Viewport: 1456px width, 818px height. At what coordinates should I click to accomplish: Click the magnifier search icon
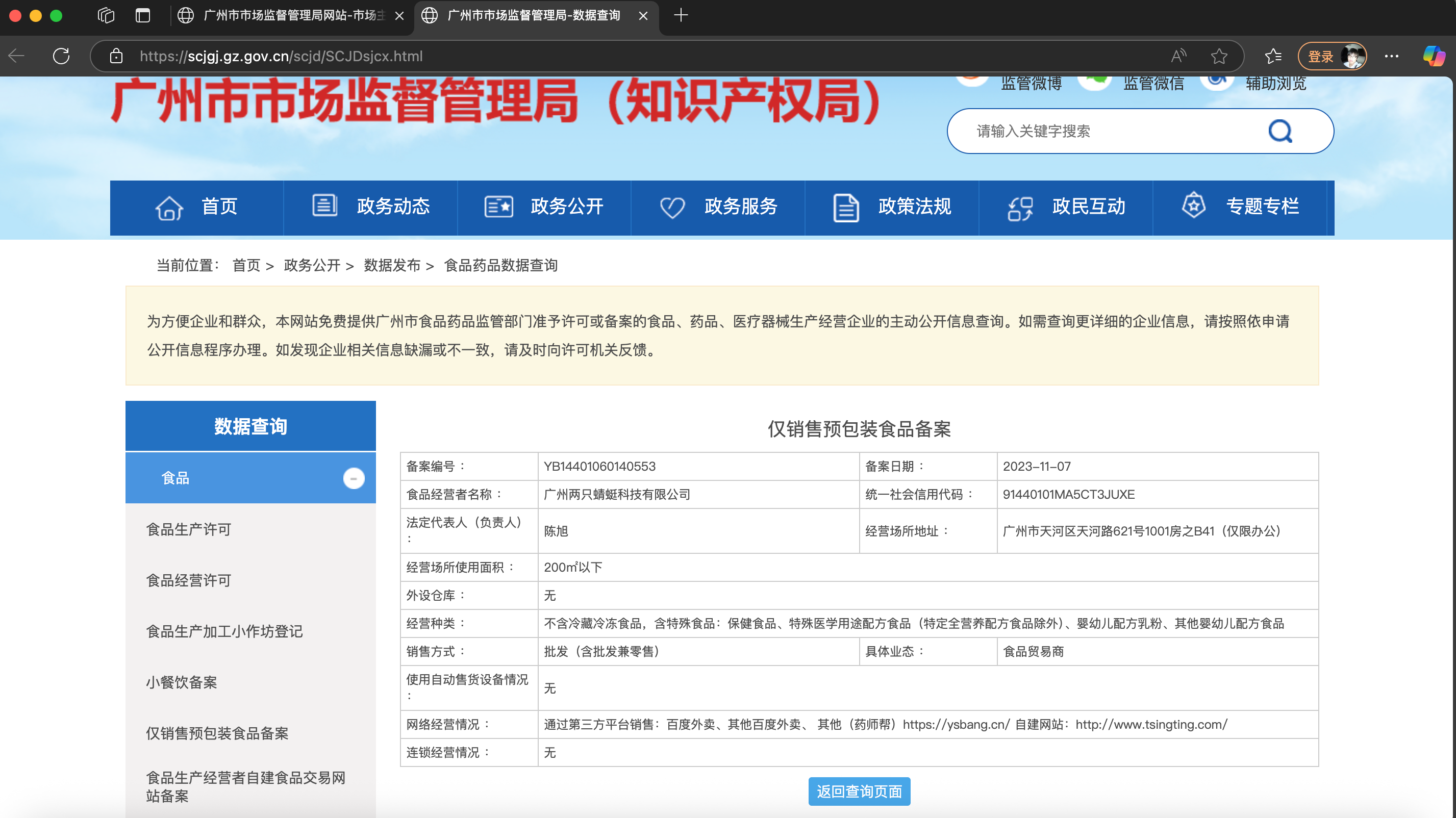1280,131
